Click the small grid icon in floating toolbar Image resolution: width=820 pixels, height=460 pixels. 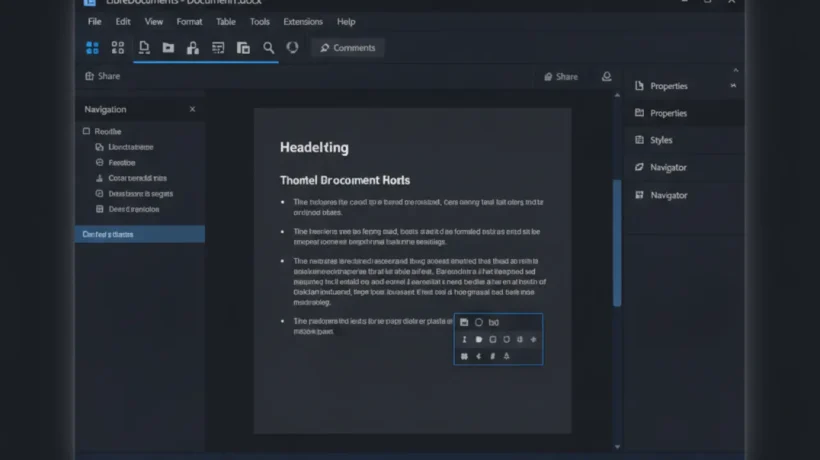(x=464, y=356)
